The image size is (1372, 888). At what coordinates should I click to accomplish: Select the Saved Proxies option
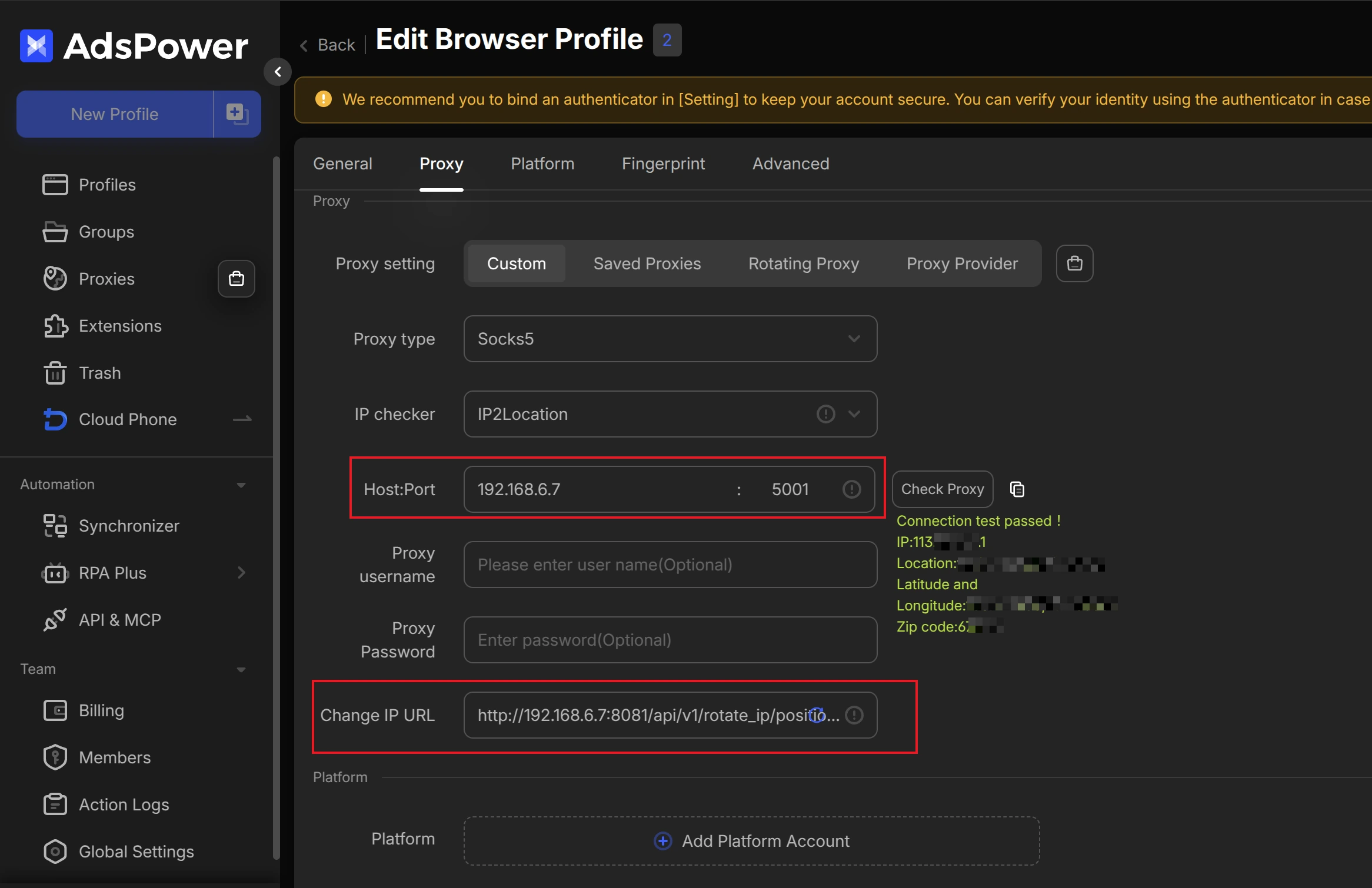pyautogui.click(x=647, y=263)
